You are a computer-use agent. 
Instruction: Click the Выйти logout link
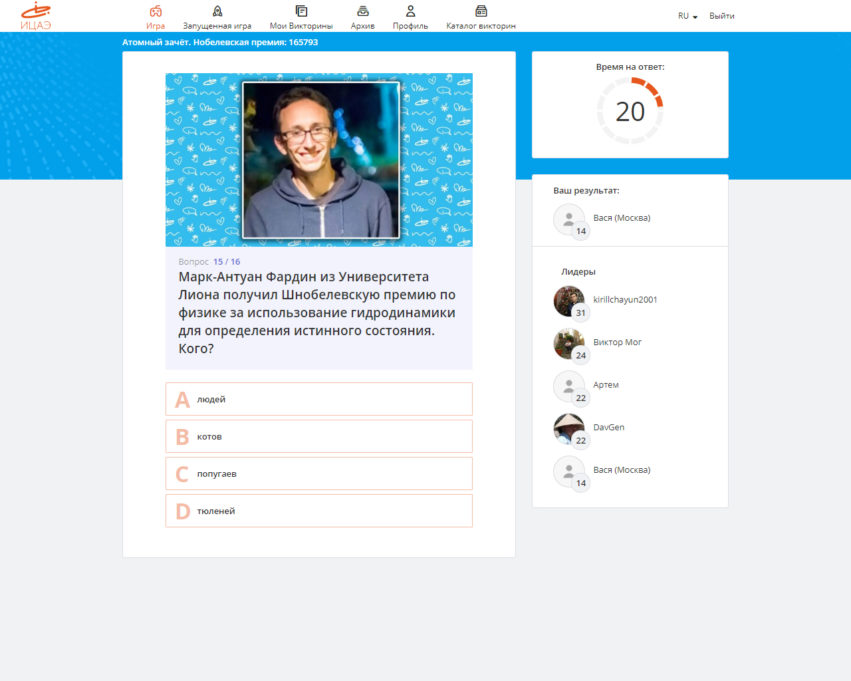point(721,16)
